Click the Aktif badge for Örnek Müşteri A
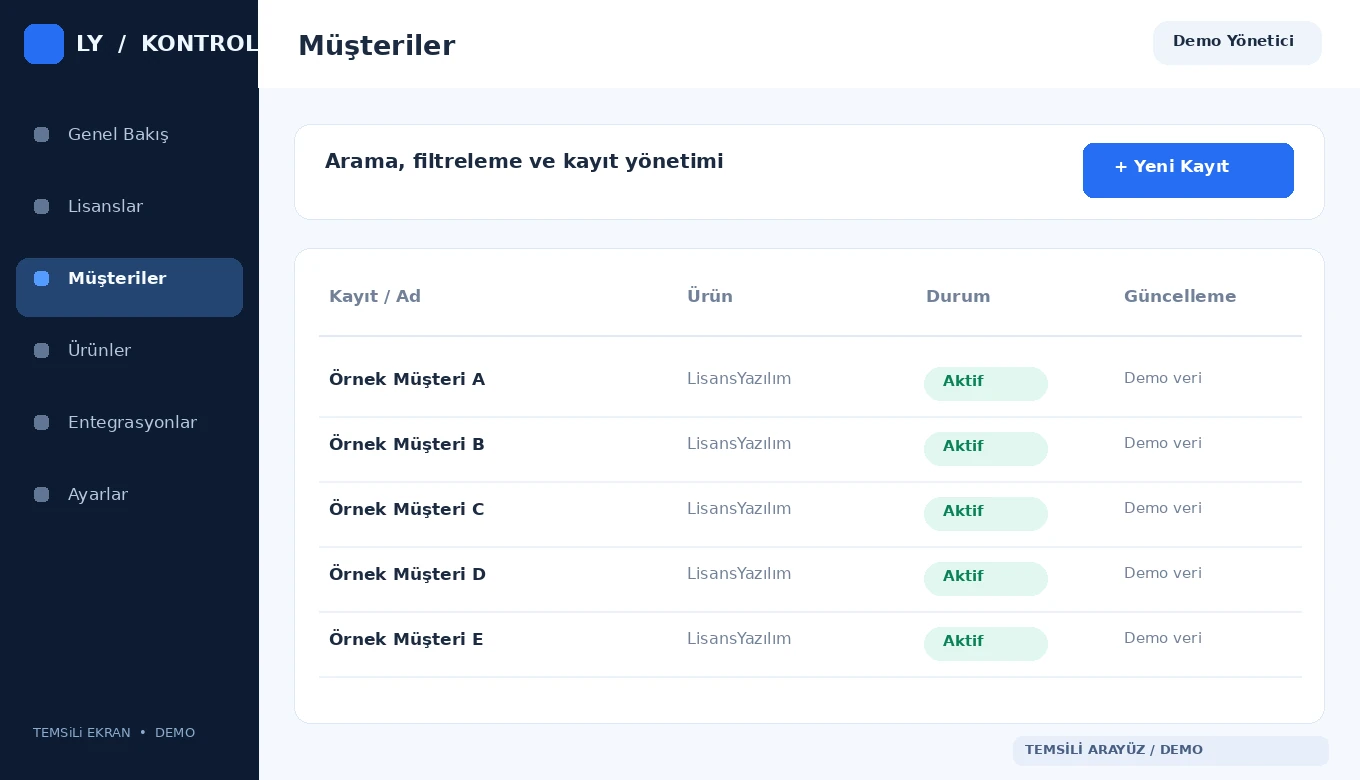Image resolution: width=1360 pixels, height=780 pixels. pos(986,384)
